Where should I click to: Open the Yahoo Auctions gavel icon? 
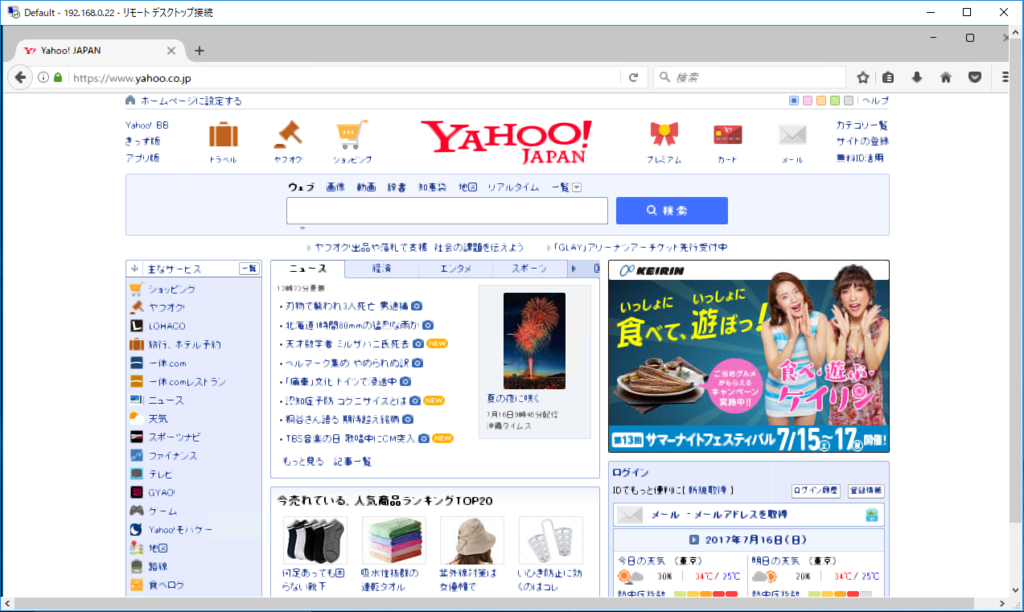[x=288, y=135]
